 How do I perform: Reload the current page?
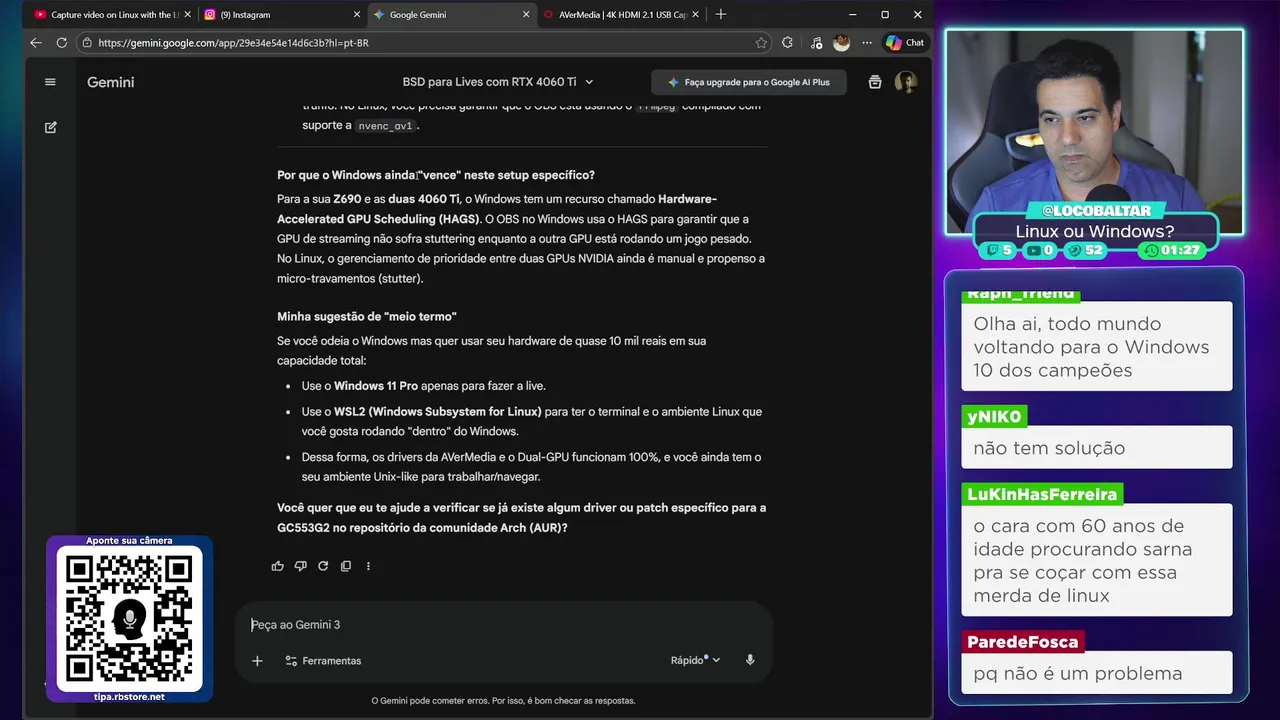pyautogui.click(x=62, y=43)
